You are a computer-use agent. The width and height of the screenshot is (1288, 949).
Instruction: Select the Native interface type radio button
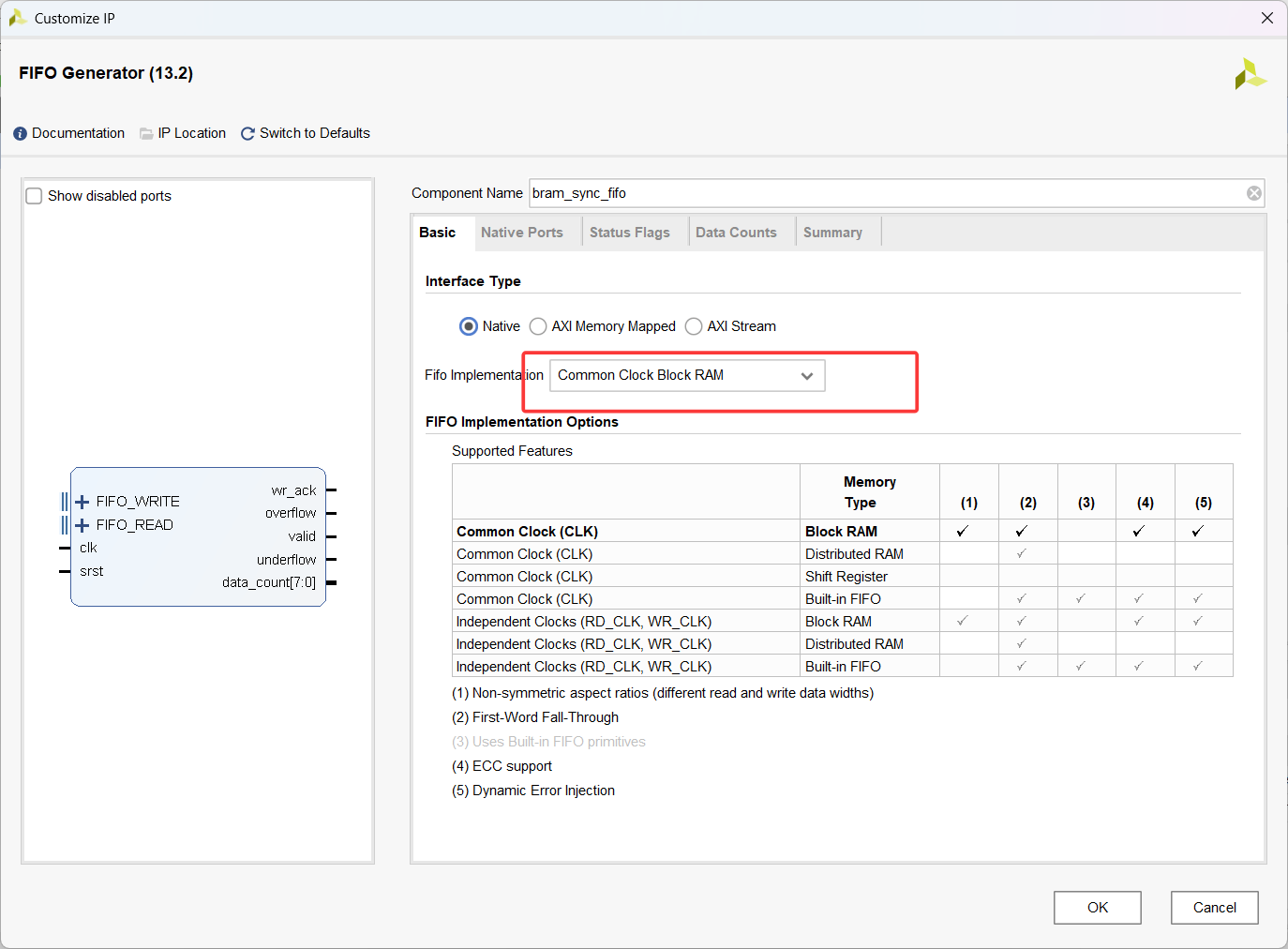click(469, 326)
